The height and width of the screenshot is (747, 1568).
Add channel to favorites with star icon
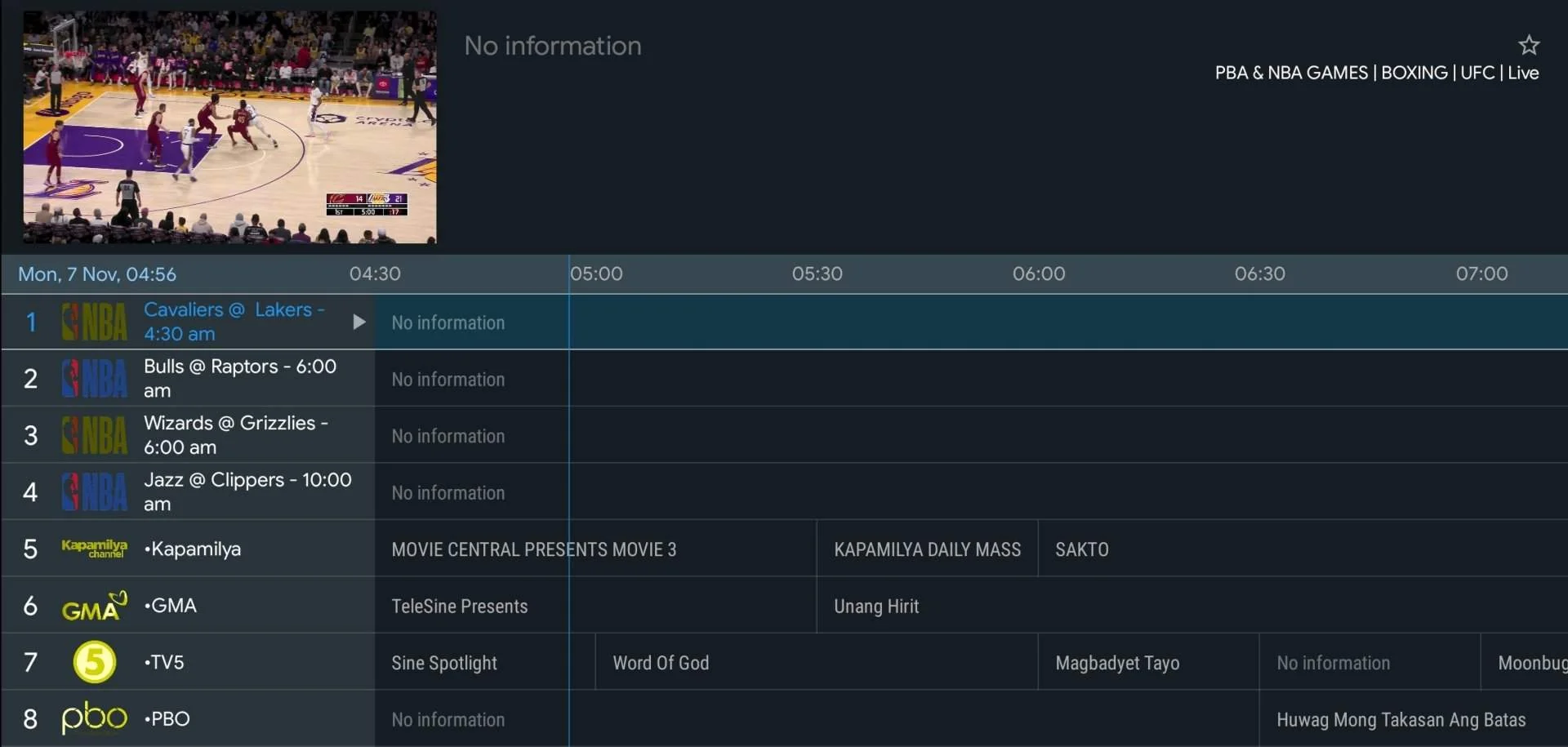[x=1529, y=45]
